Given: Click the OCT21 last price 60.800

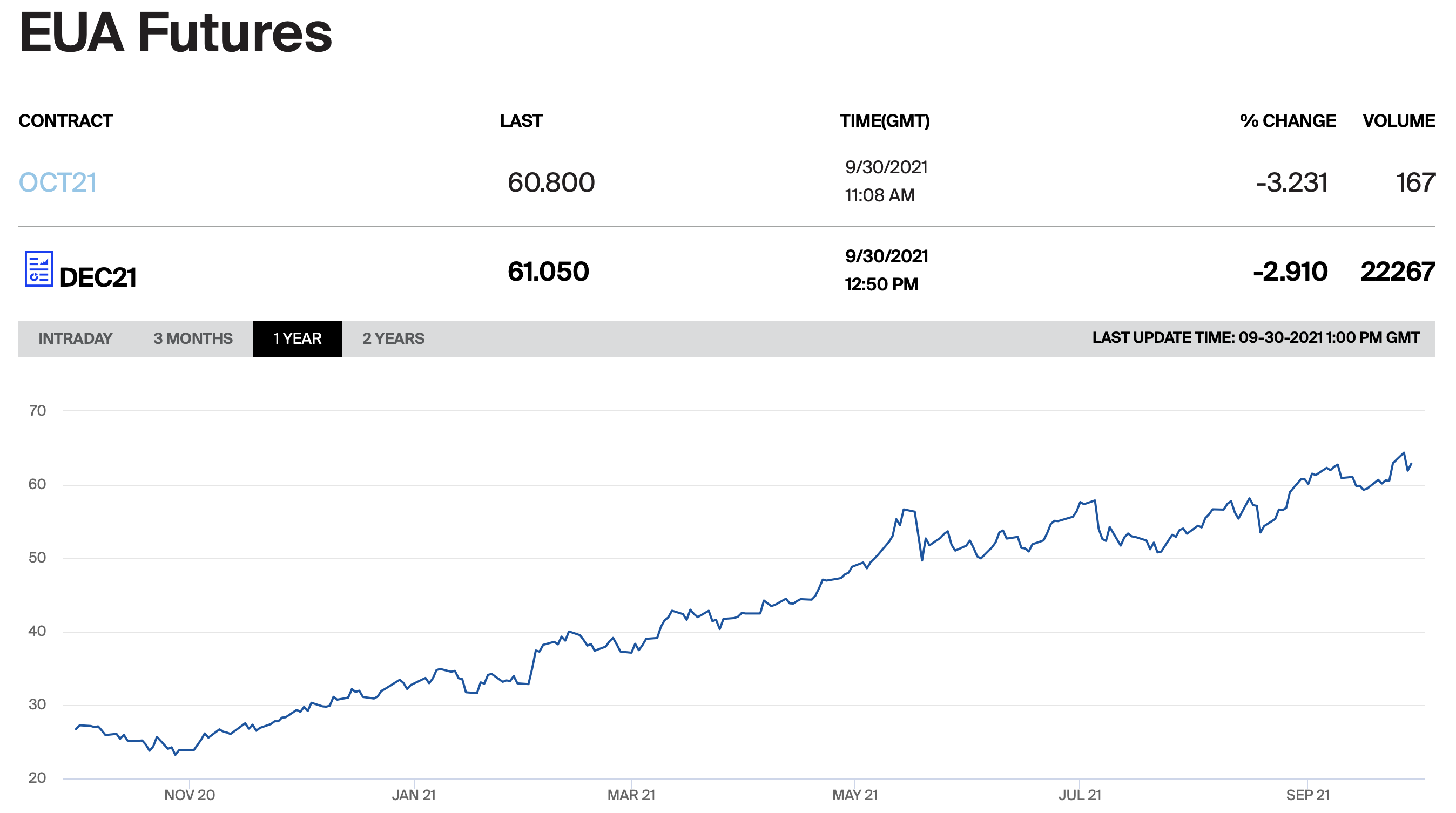Looking at the screenshot, I should pos(551,183).
